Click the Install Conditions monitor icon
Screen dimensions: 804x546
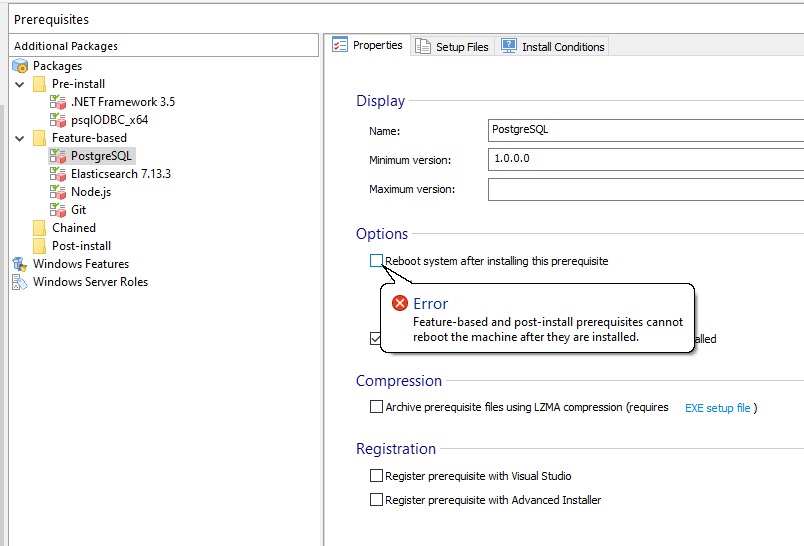click(x=509, y=46)
